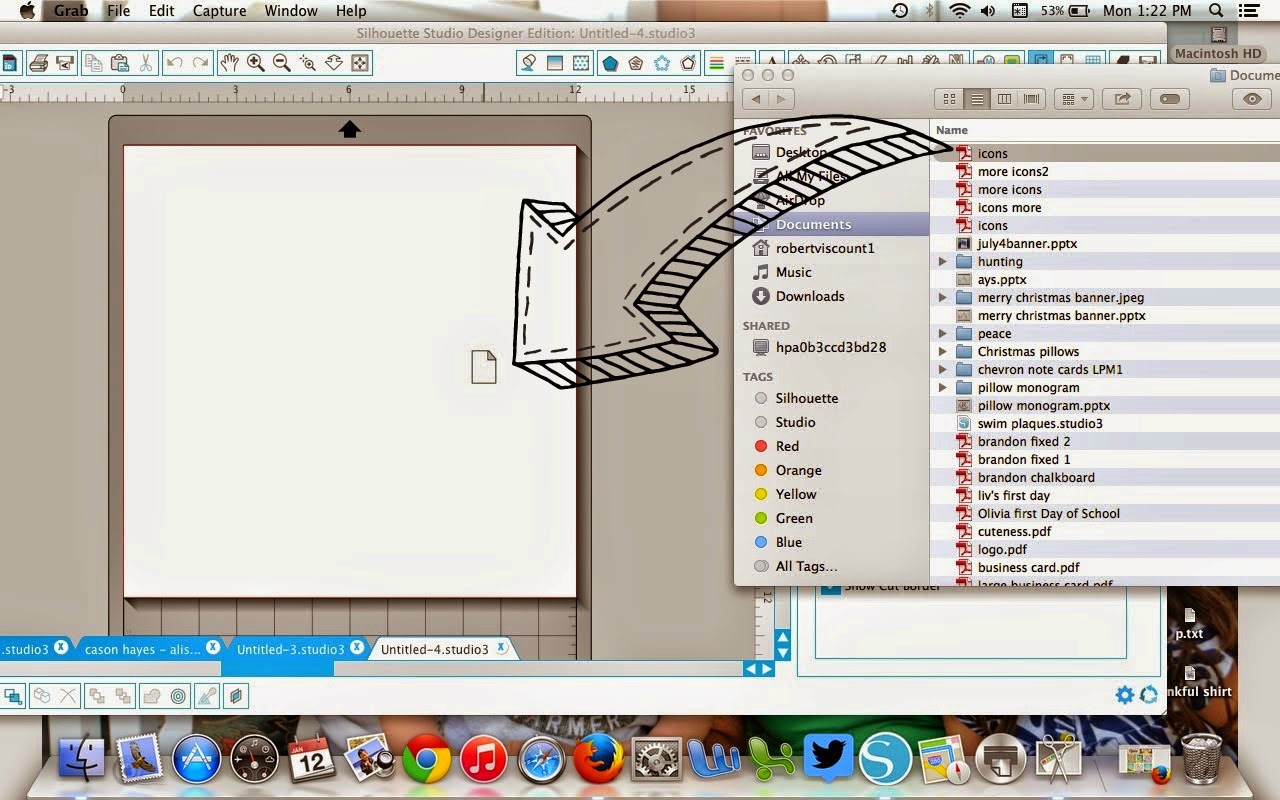Click the Finder Edit Tags icon button
The height and width of the screenshot is (800, 1280).
coord(1170,99)
